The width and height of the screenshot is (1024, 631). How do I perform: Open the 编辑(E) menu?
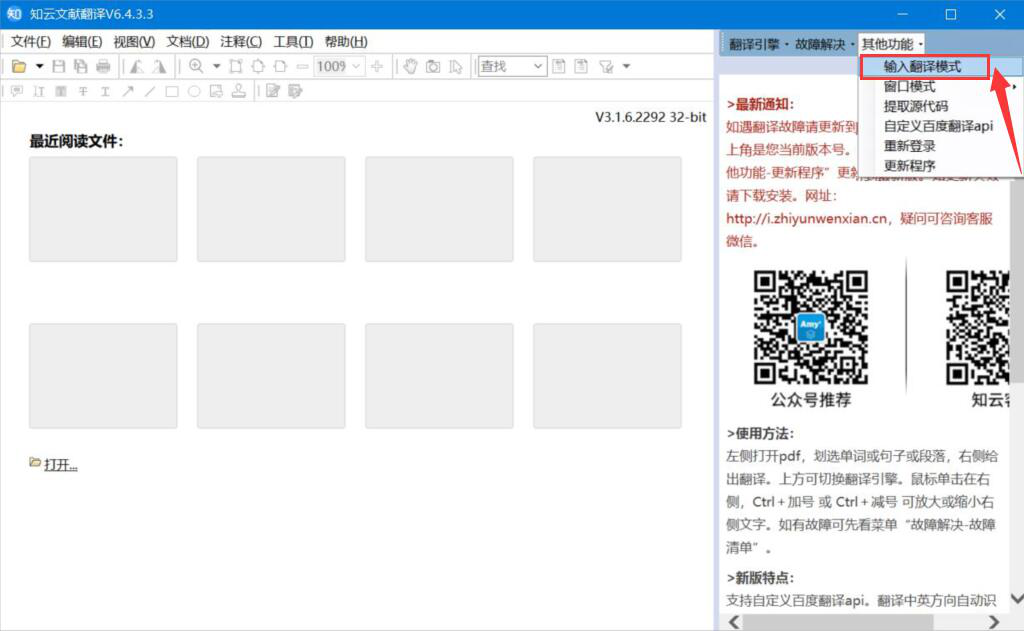point(82,42)
